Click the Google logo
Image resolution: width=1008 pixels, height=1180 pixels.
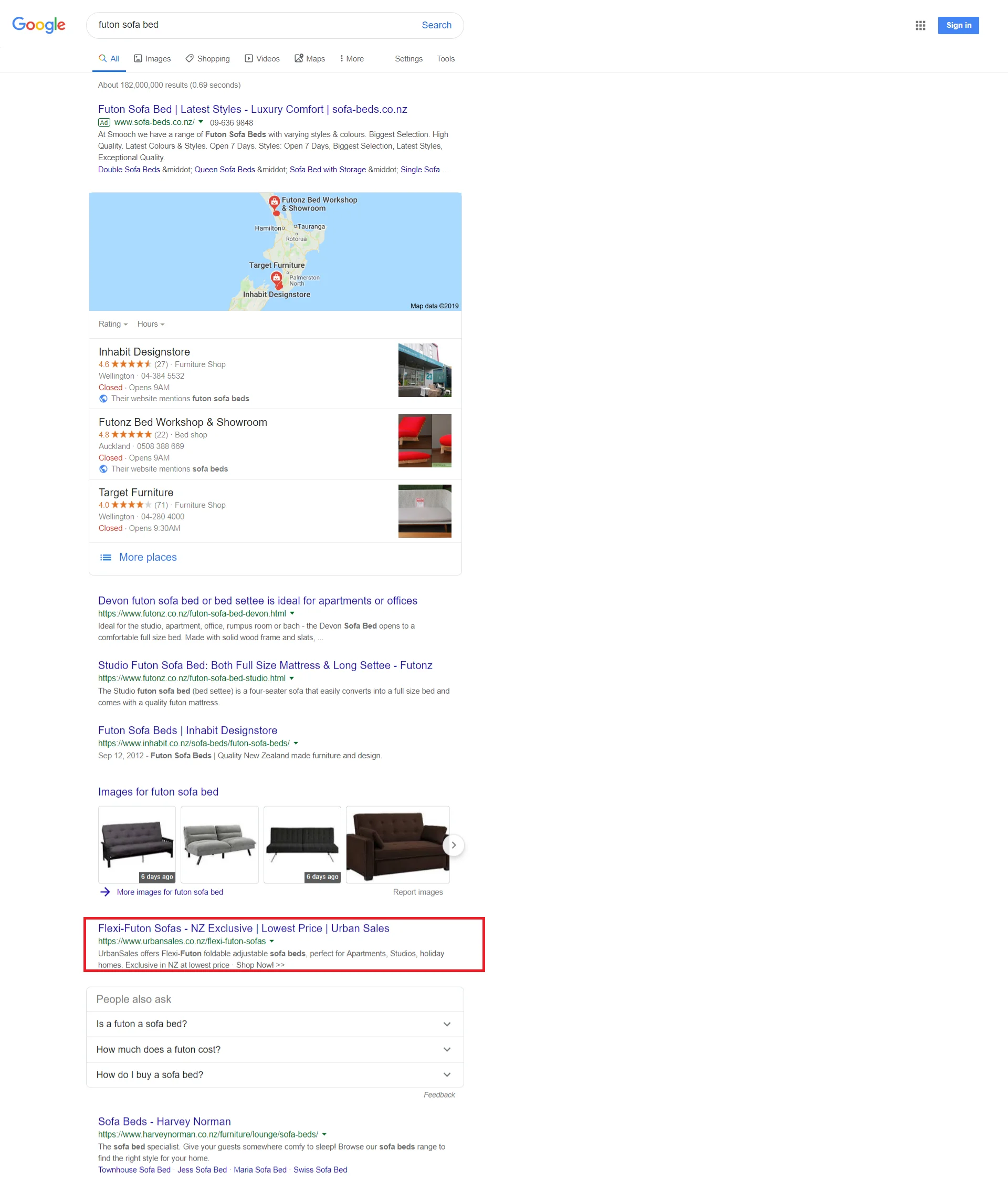pos(39,25)
